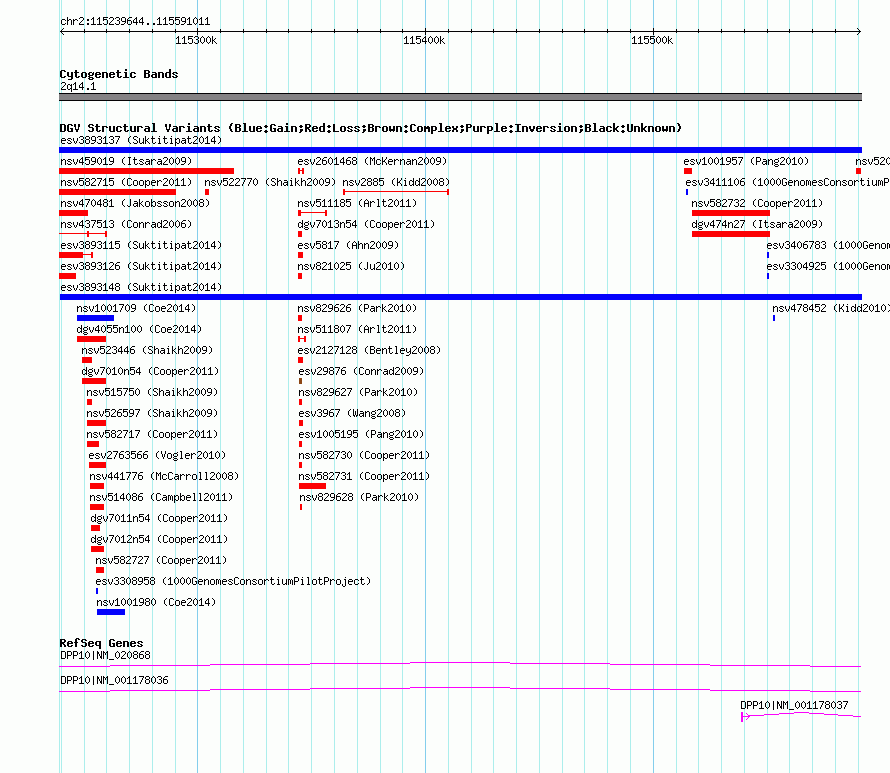
Task: Click the nsv1001980 (Coe2014) label
Action: click(156, 602)
